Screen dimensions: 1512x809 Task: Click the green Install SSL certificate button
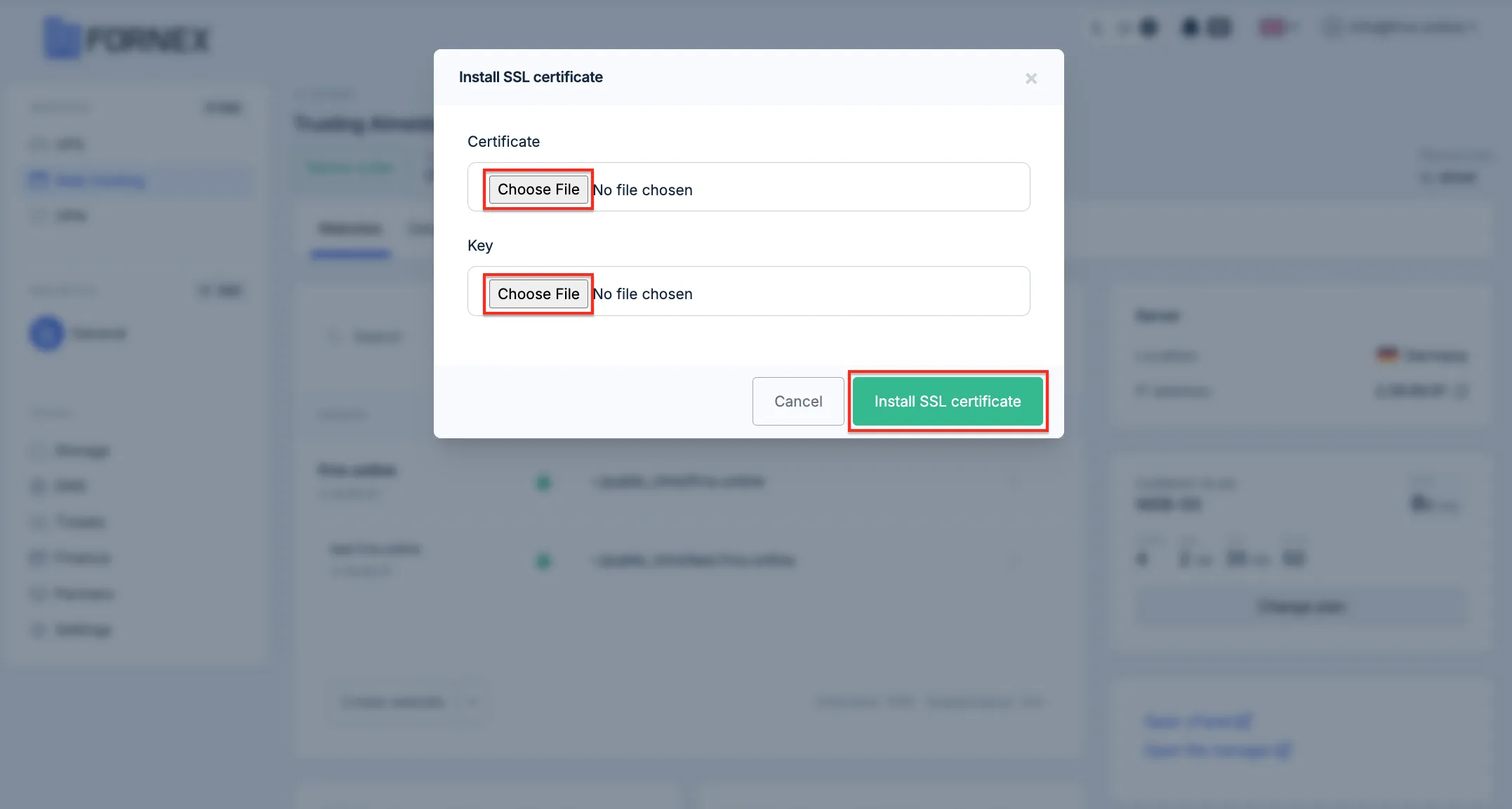point(947,401)
